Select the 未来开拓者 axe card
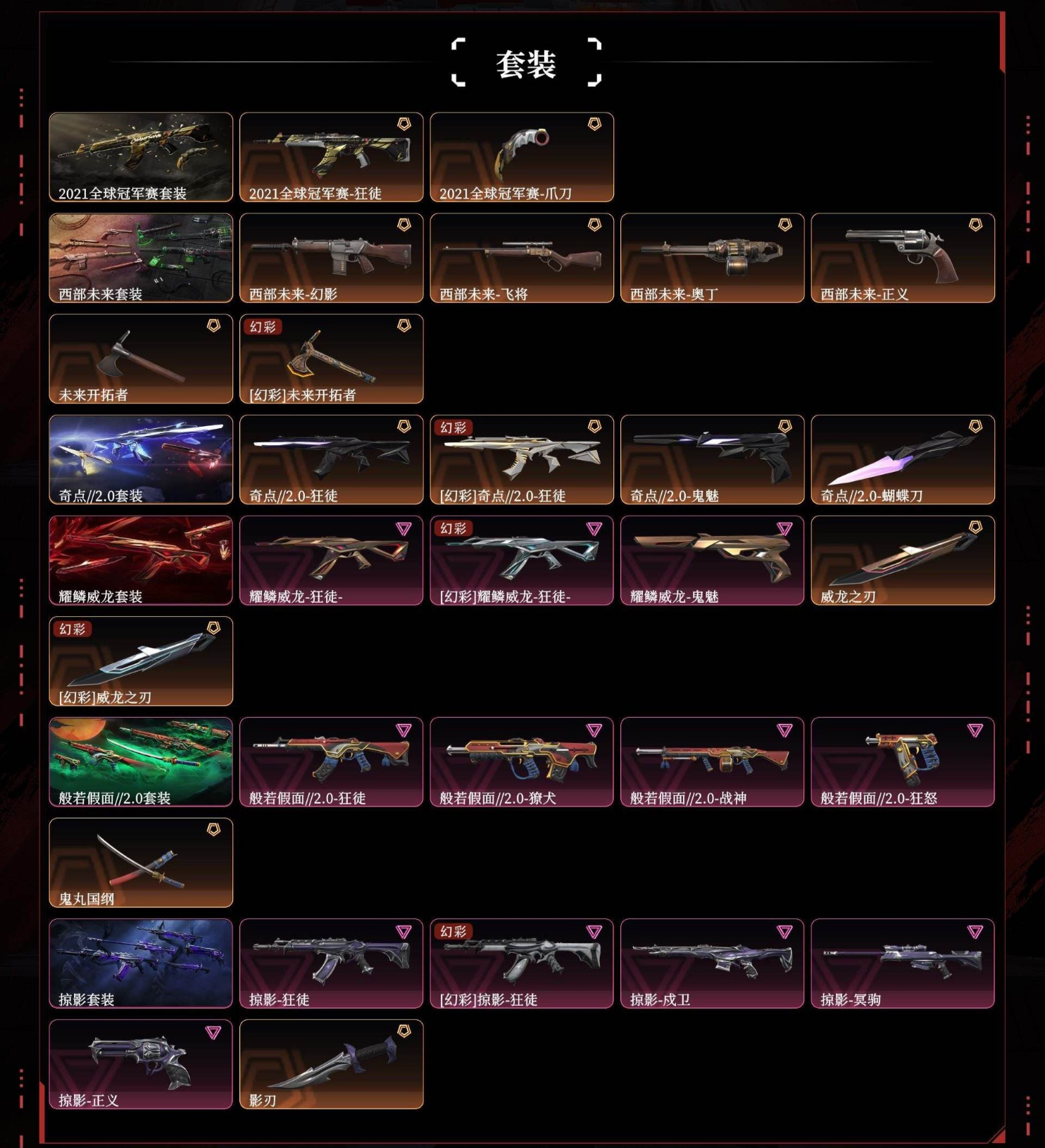 tap(141, 358)
